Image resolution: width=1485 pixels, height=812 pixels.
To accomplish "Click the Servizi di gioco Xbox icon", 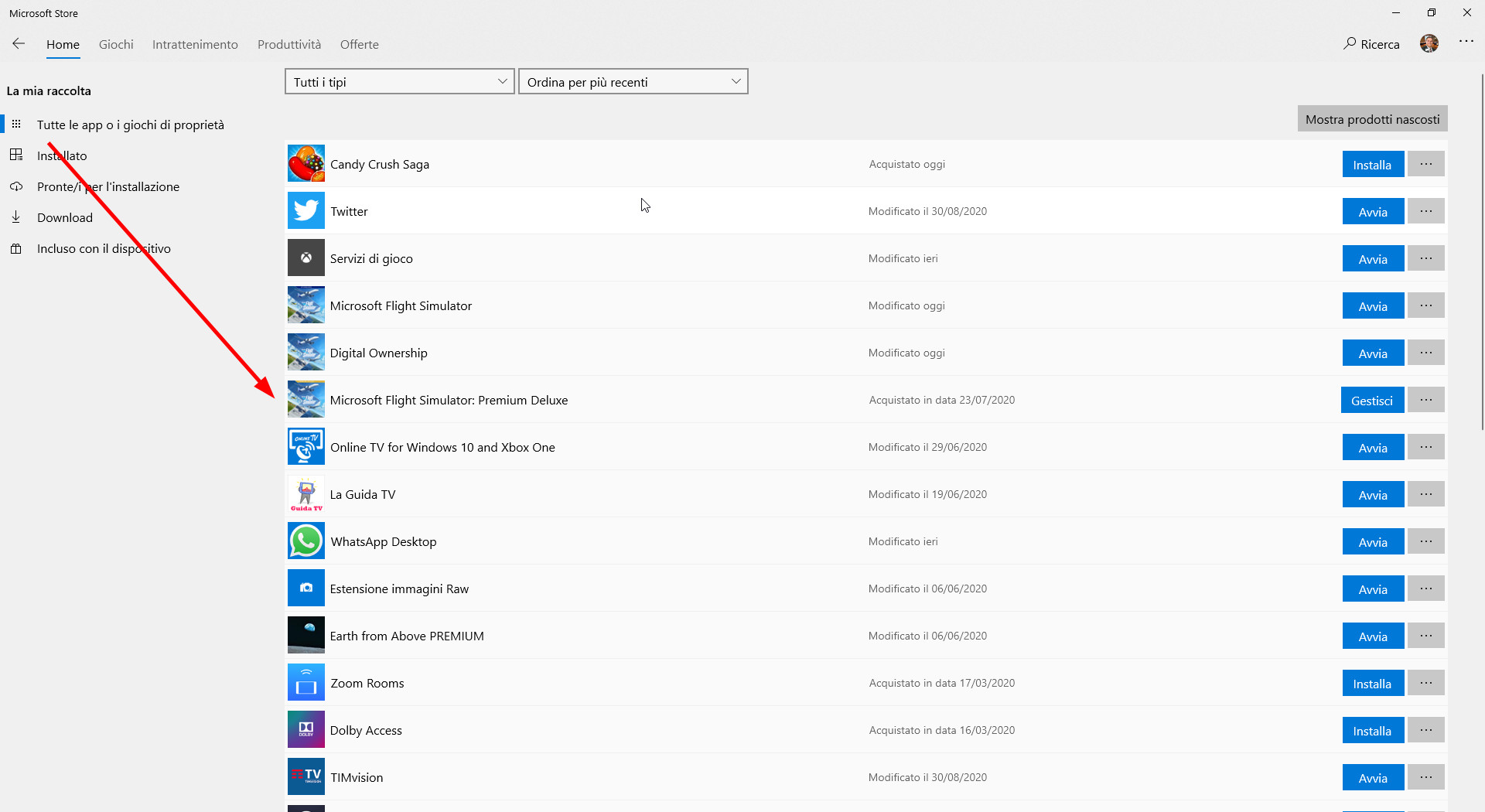I will 306,258.
